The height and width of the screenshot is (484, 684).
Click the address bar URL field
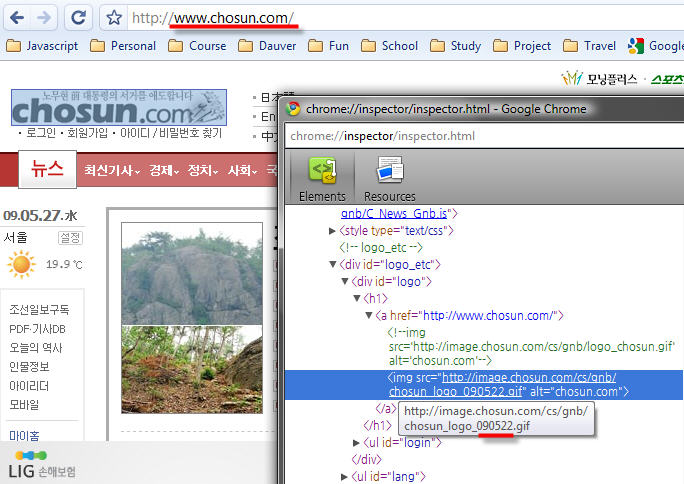[x=400, y=18]
